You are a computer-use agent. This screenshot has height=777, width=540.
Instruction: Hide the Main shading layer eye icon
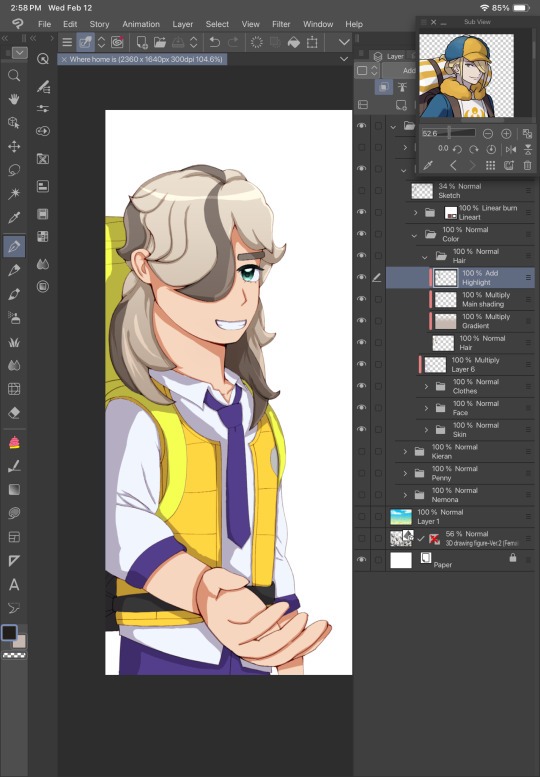point(362,299)
